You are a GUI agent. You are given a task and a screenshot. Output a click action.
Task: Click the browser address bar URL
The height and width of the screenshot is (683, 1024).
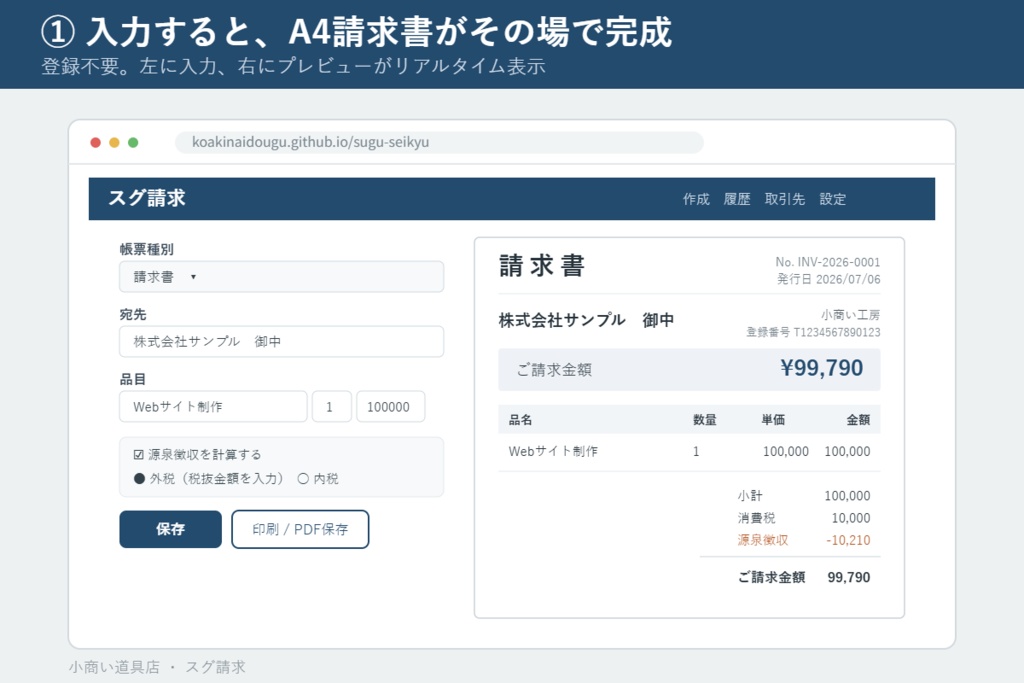(x=440, y=142)
